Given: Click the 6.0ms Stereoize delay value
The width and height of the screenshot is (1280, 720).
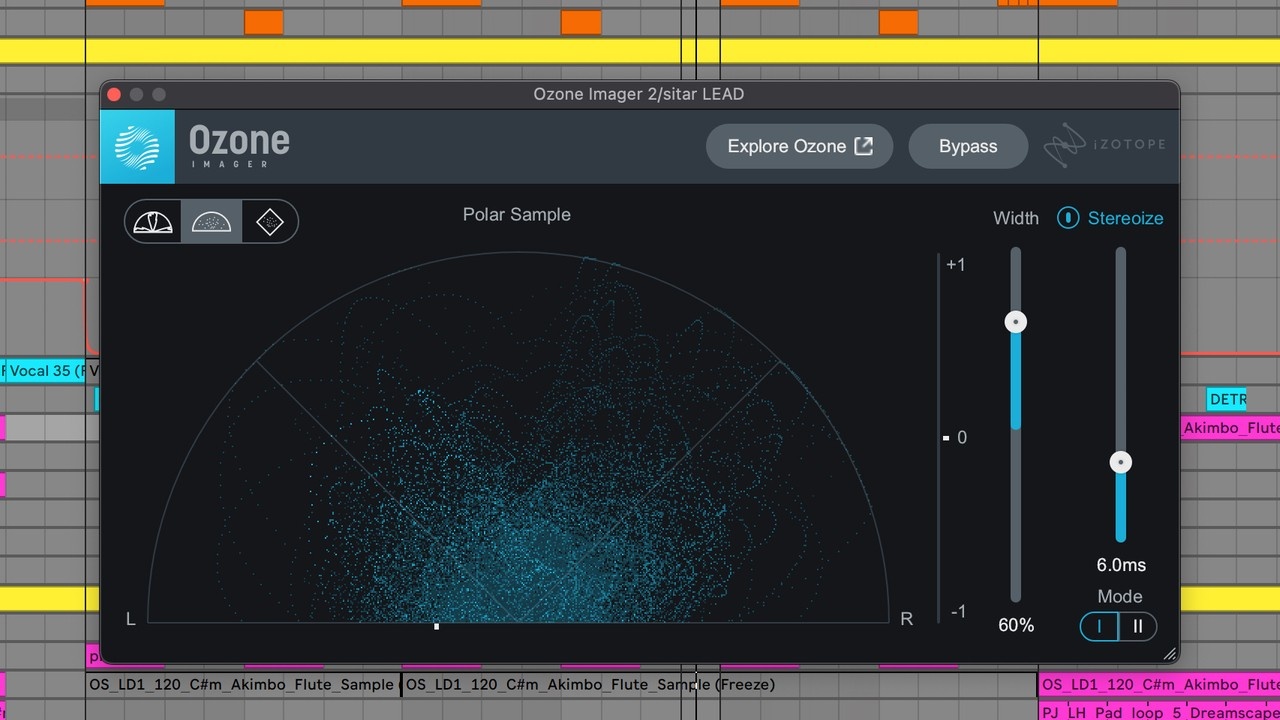Looking at the screenshot, I should (1121, 565).
